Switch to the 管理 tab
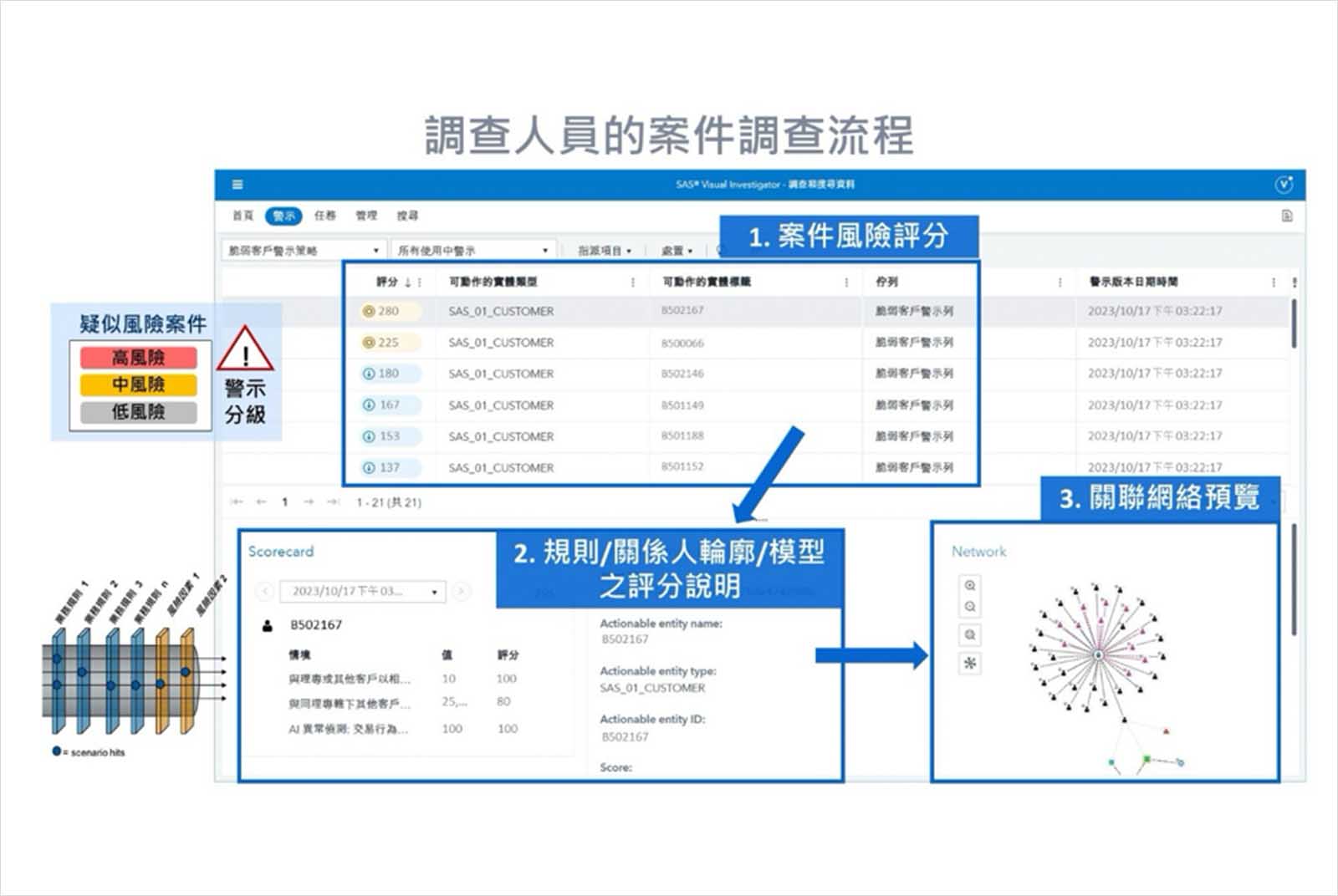This screenshot has height=896, width=1338. pos(366,216)
